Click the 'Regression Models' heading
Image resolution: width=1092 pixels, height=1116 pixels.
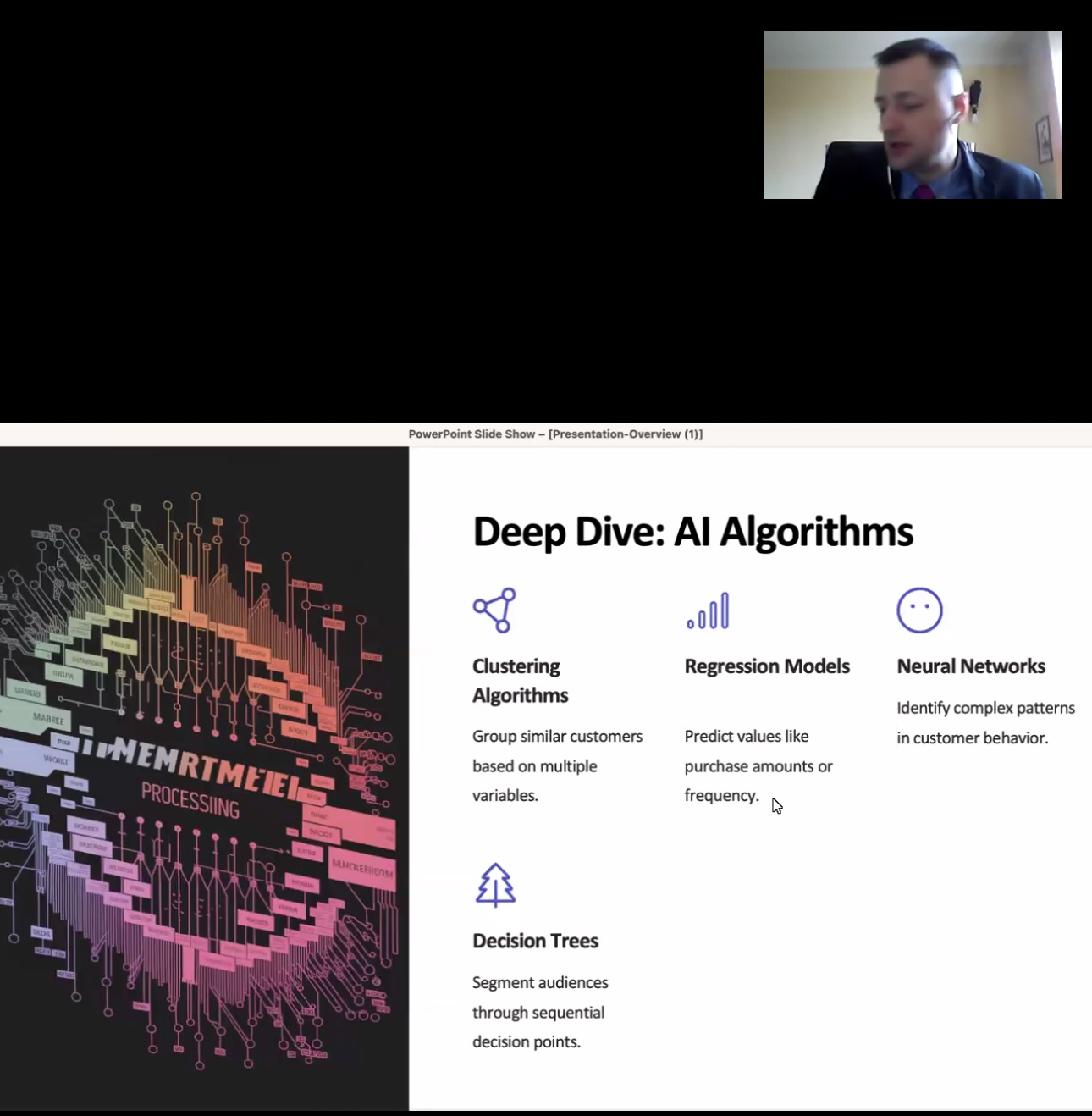click(766, 666)
